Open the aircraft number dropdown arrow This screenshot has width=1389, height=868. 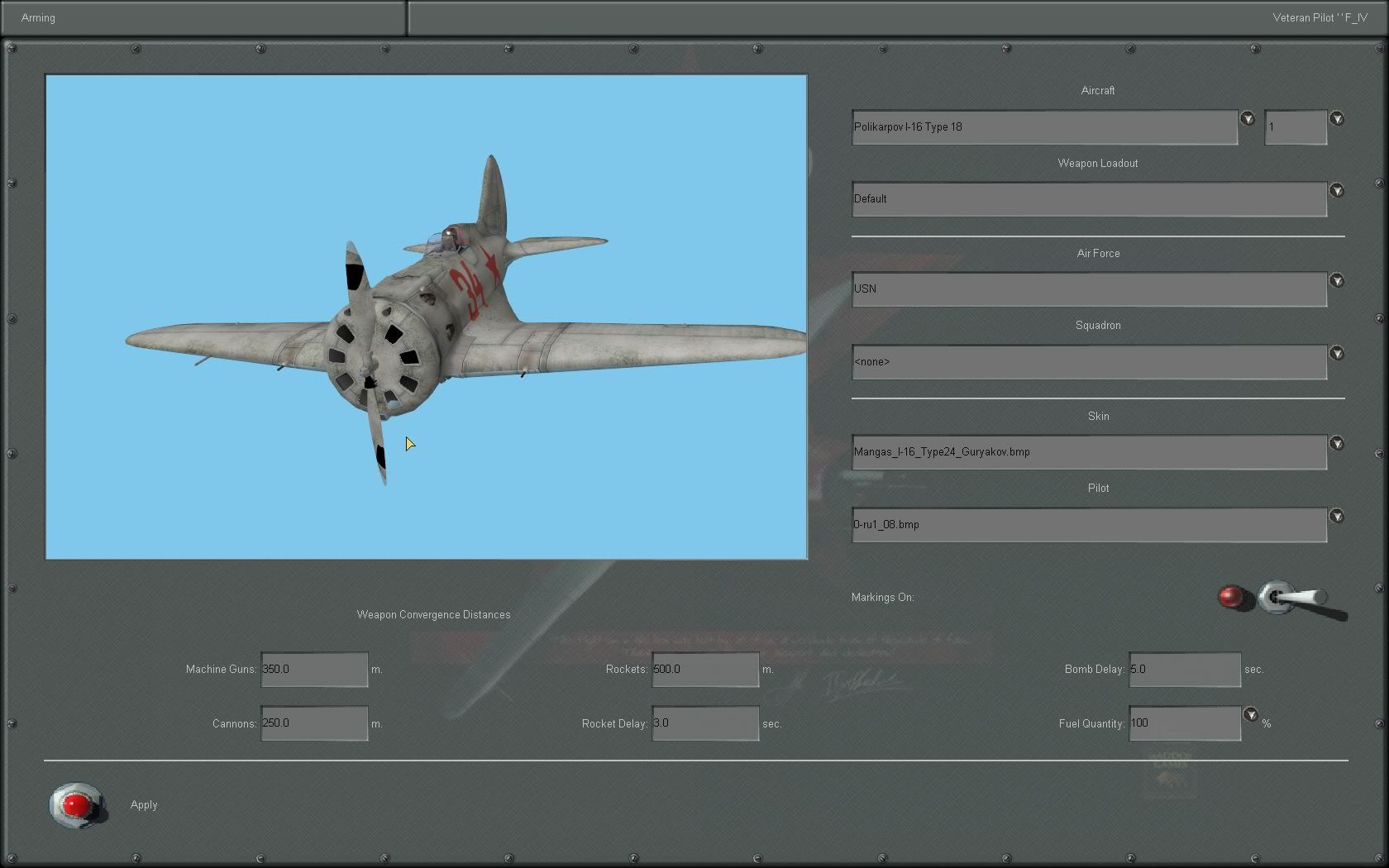(x=1337, y=119)
